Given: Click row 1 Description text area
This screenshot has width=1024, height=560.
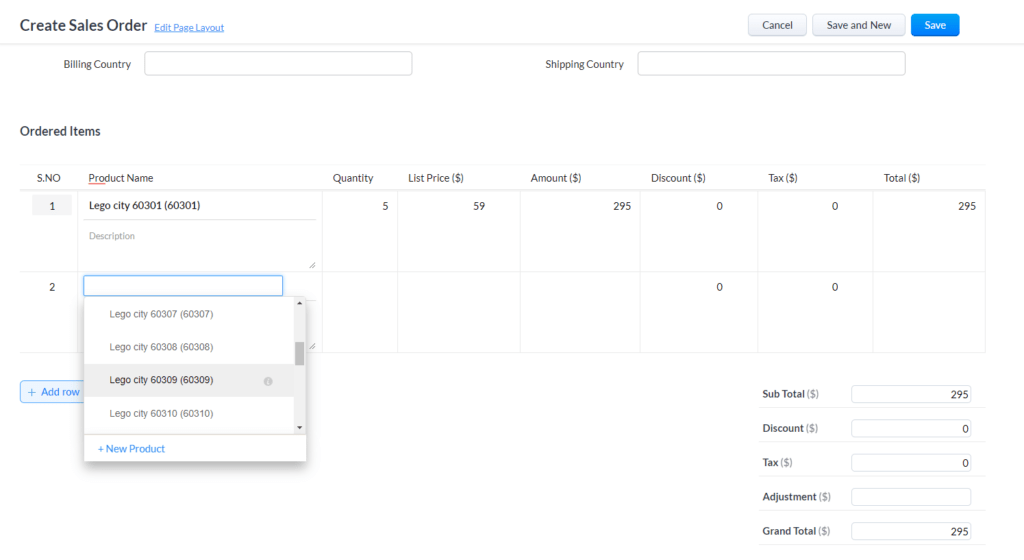Looking at the screenshot, I should coord(200,245).
